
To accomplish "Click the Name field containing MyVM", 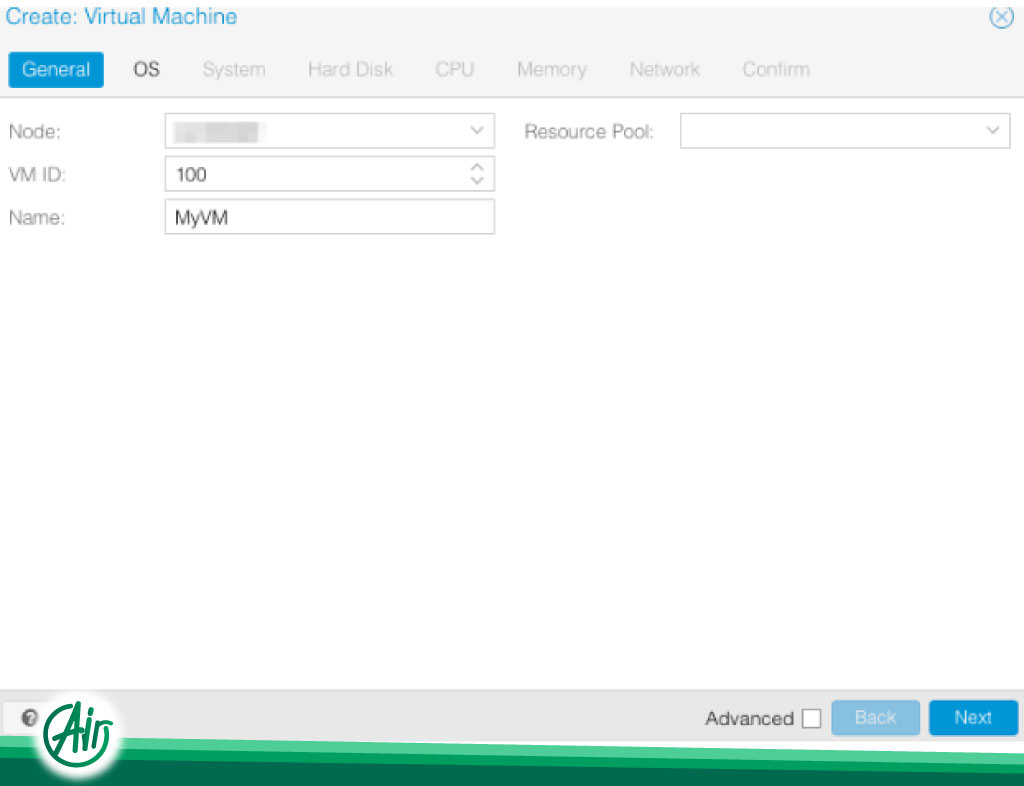I will click(330, 217).
